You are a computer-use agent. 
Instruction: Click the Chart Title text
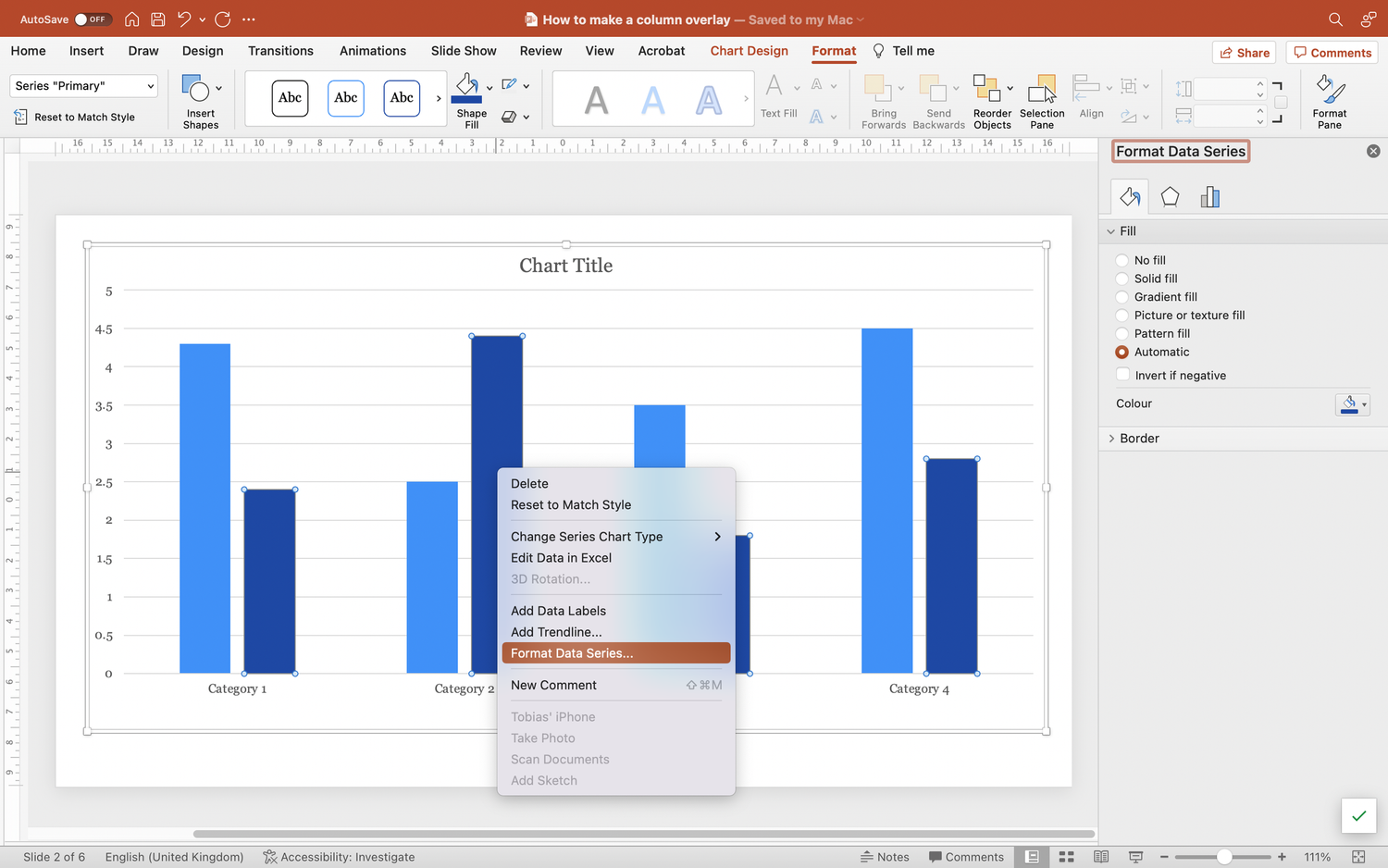pos(566,266)
